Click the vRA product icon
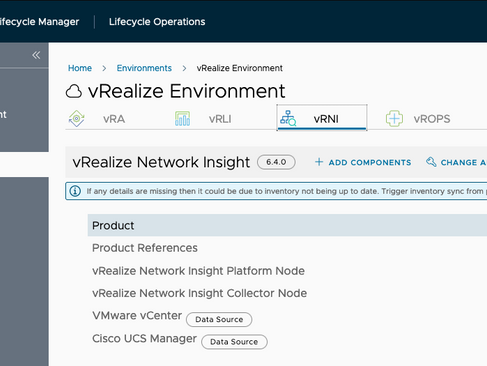This screenshot has height=366, width=487. (77, 118)
